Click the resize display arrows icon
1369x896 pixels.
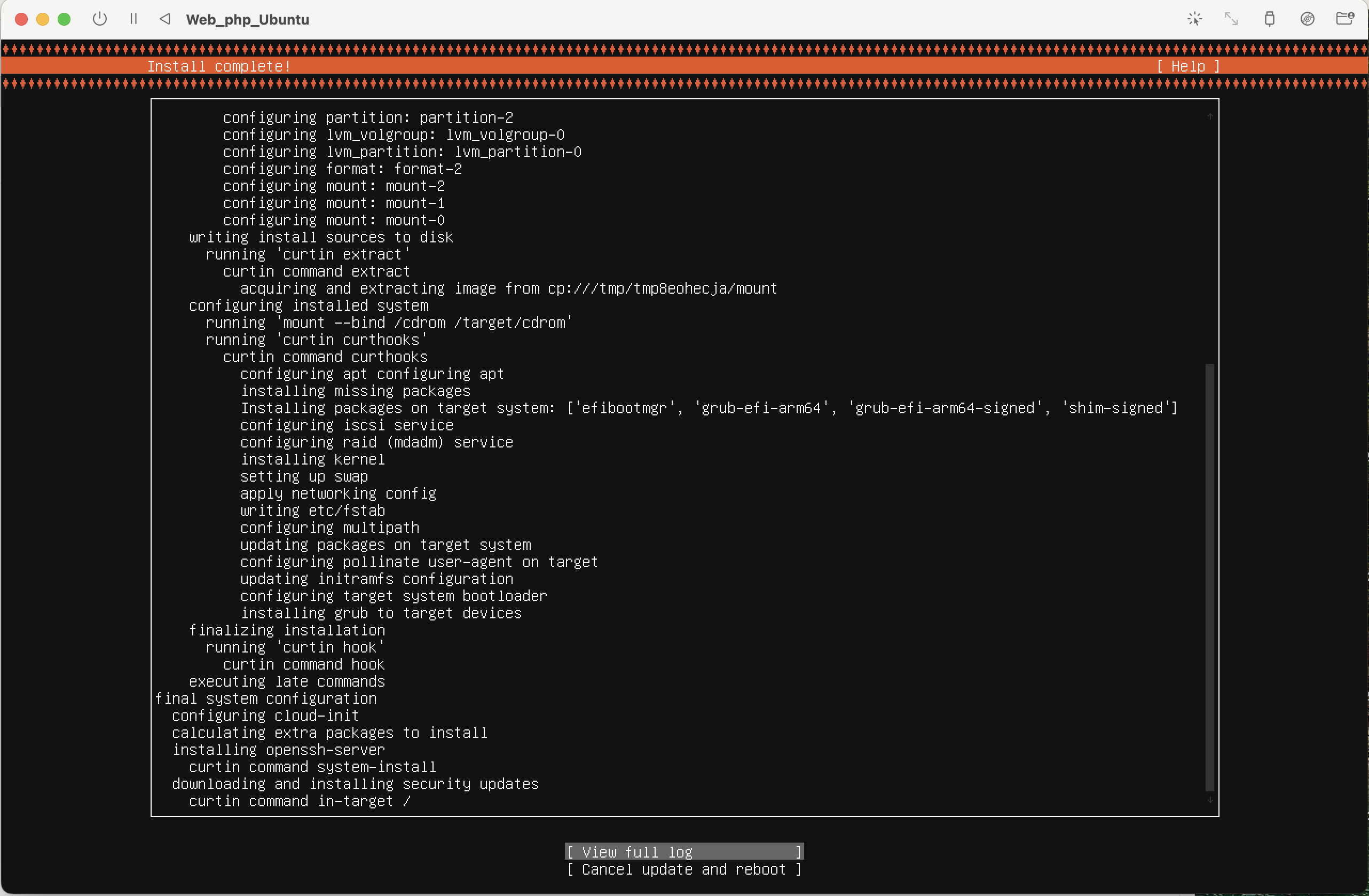[1231, 19]
